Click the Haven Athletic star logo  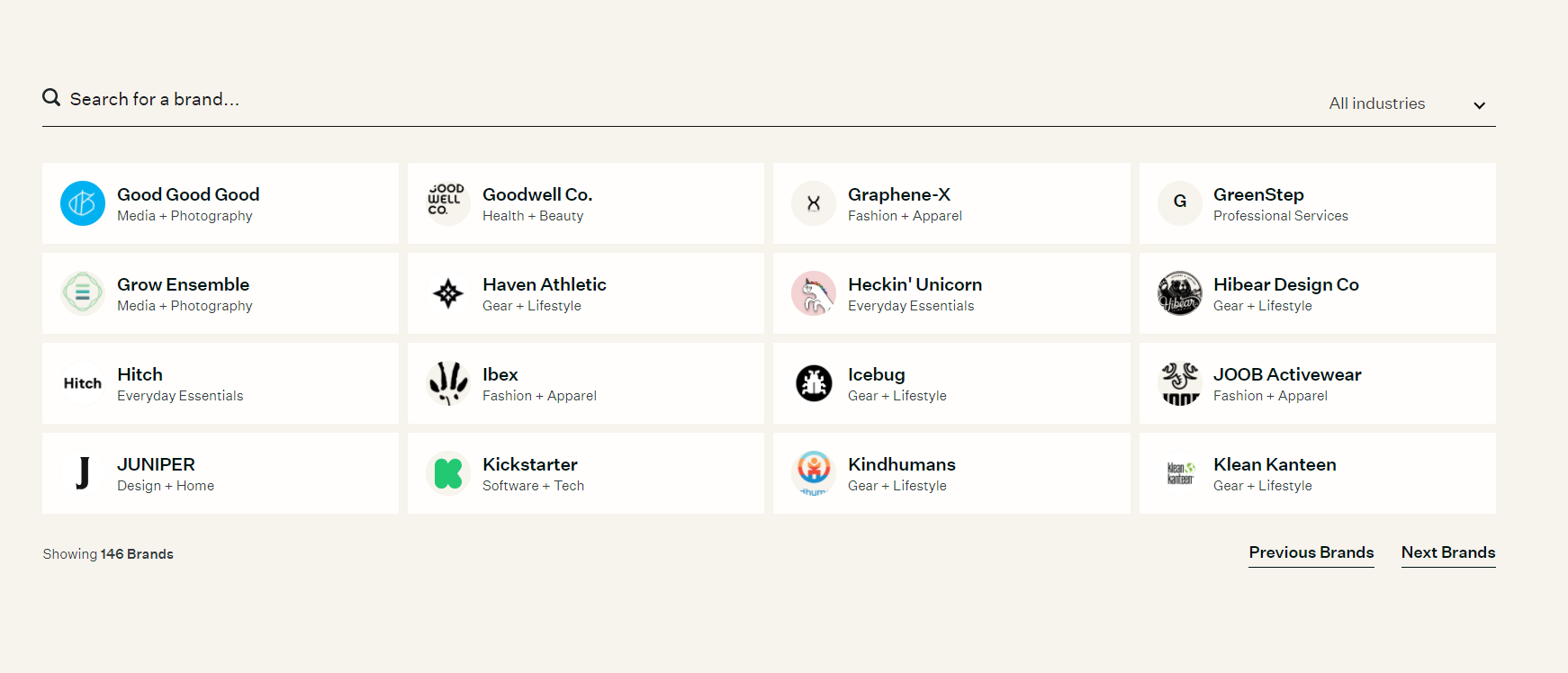(448, 293)
